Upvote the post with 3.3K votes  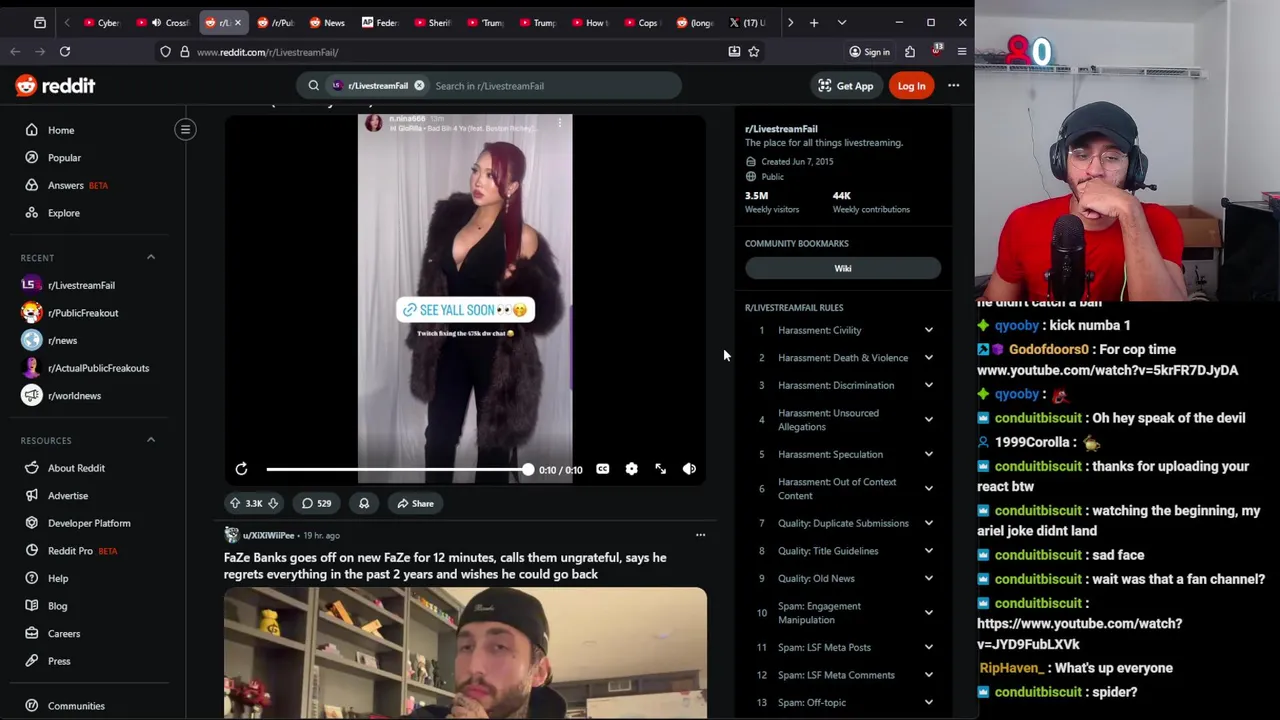pyautogui.click(x=235, y=503)
